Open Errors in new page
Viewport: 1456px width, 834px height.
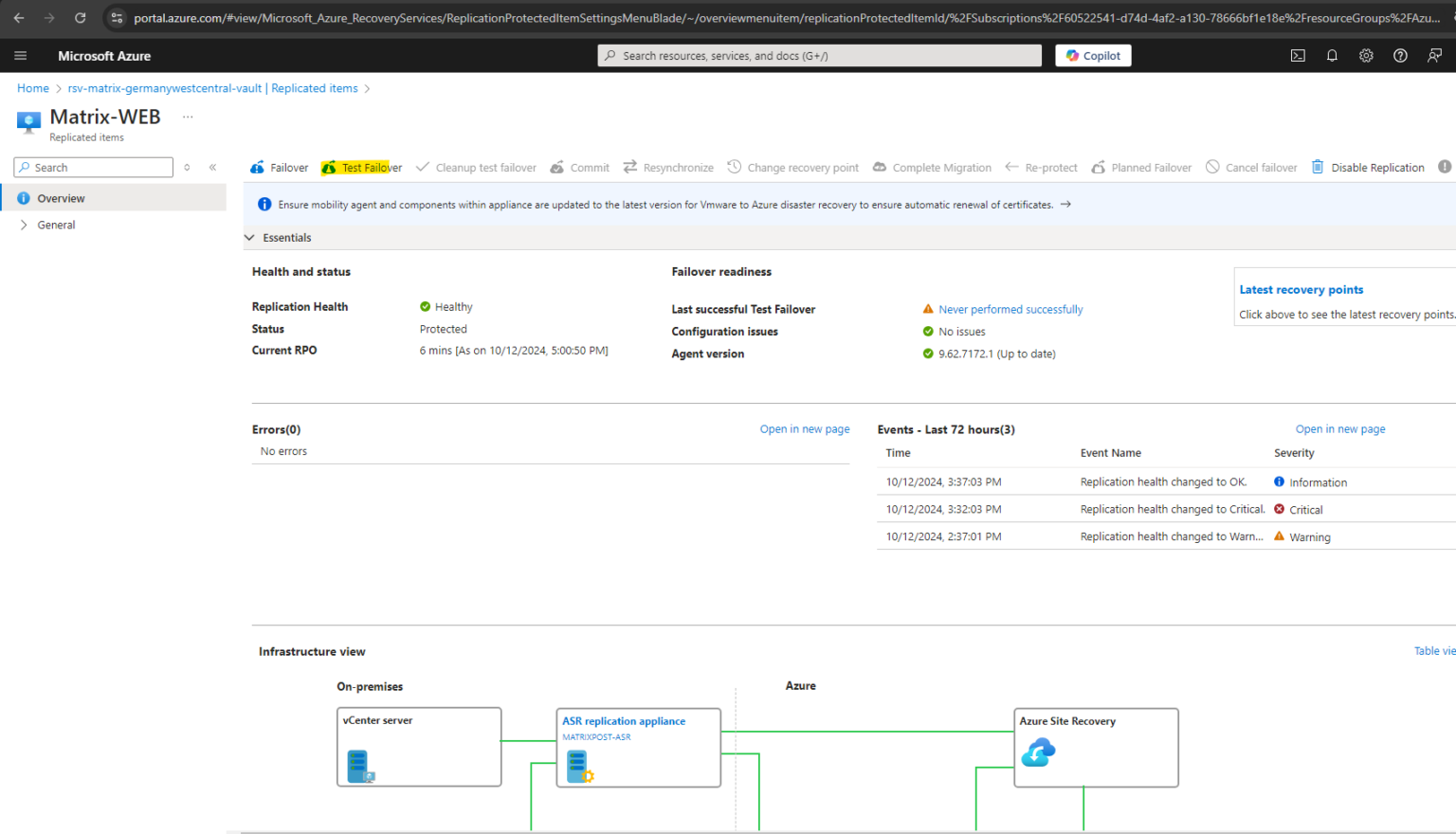tap(804, 428)
